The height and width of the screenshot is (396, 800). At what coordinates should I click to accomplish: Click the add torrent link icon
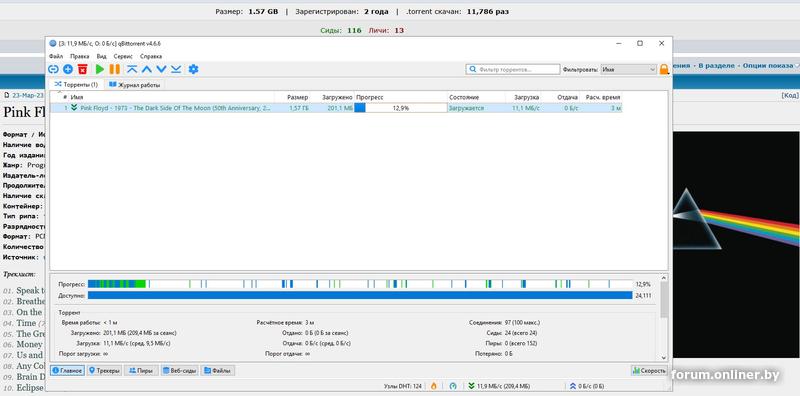coord(53,69)
